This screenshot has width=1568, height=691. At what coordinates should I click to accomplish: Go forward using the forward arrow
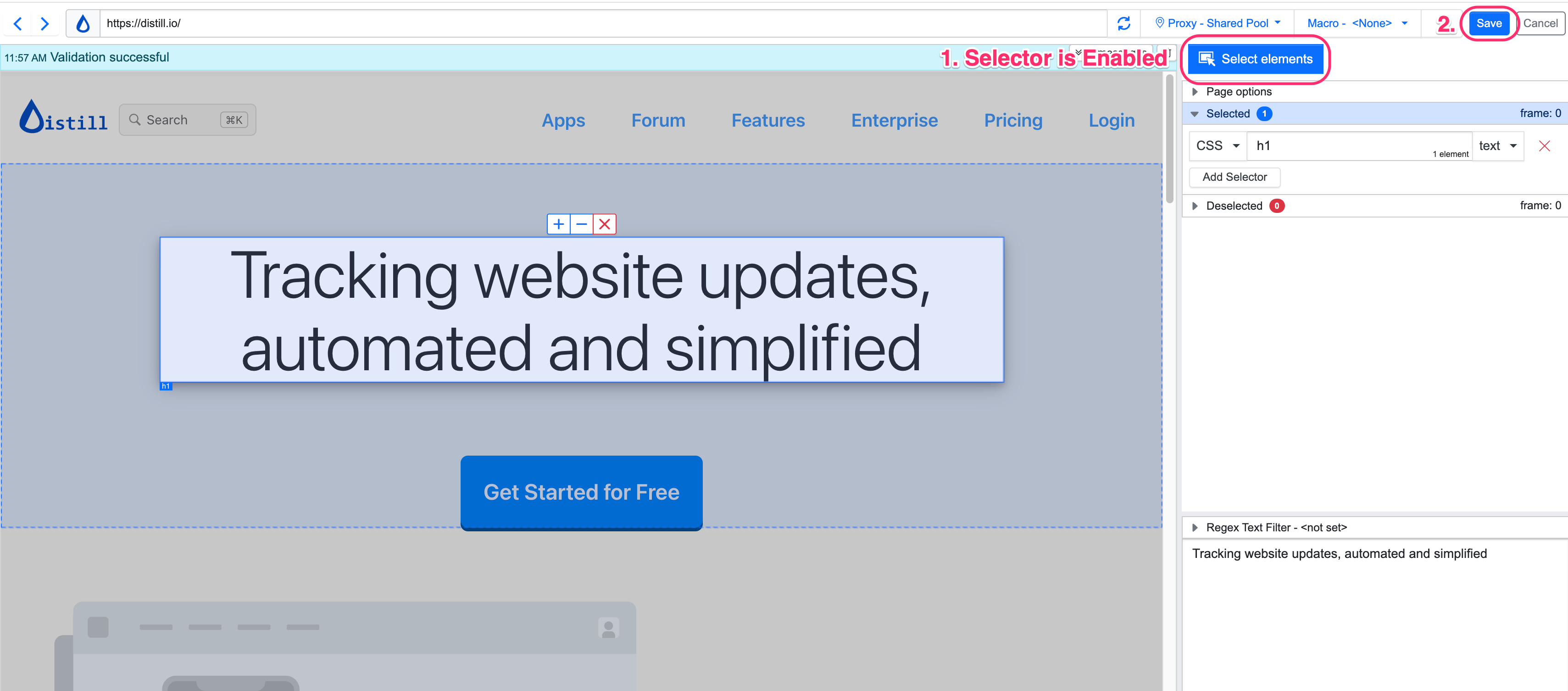[x=44, y=23]
